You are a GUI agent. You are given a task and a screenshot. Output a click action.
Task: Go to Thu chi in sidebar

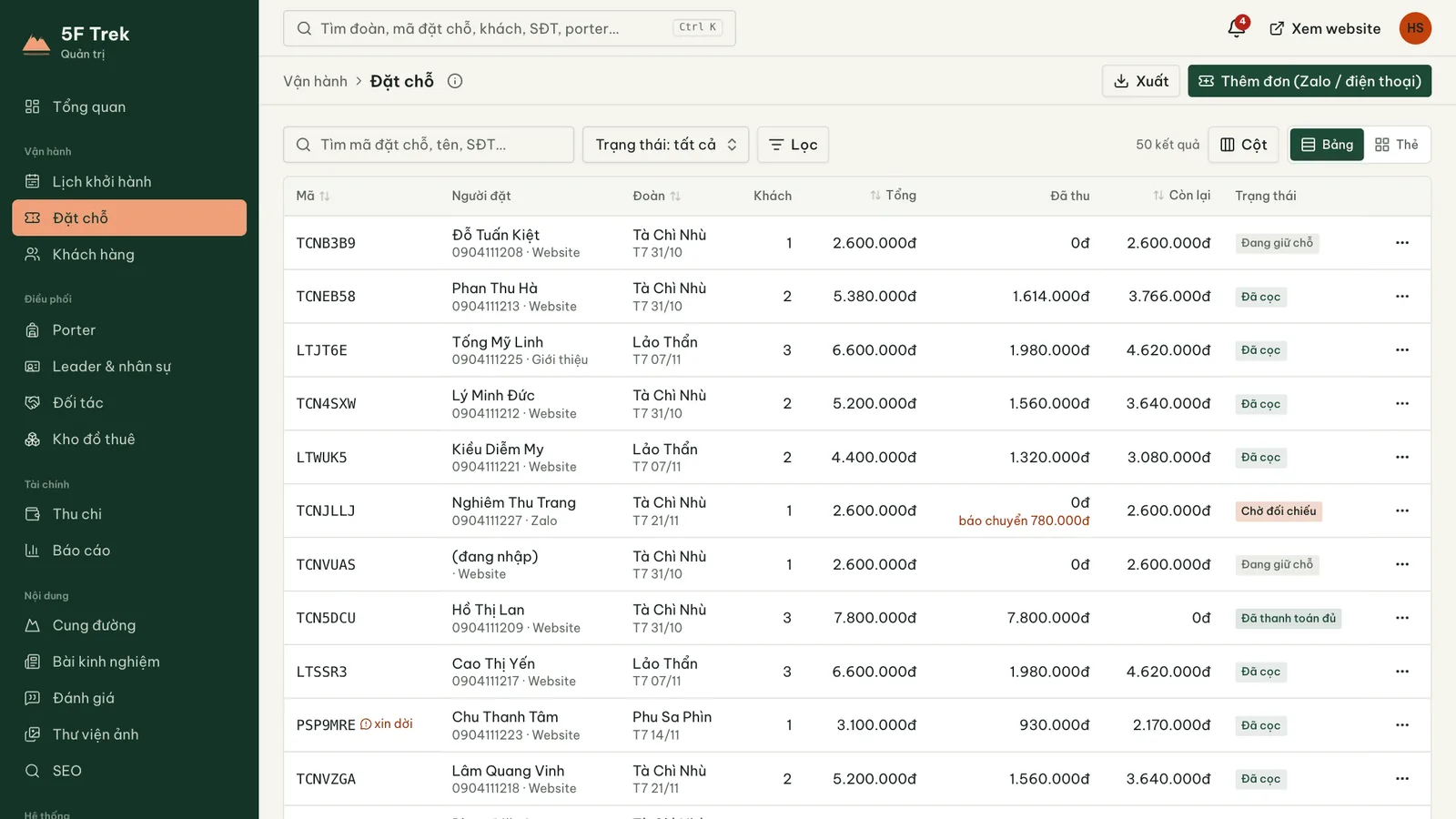[129, 514]
